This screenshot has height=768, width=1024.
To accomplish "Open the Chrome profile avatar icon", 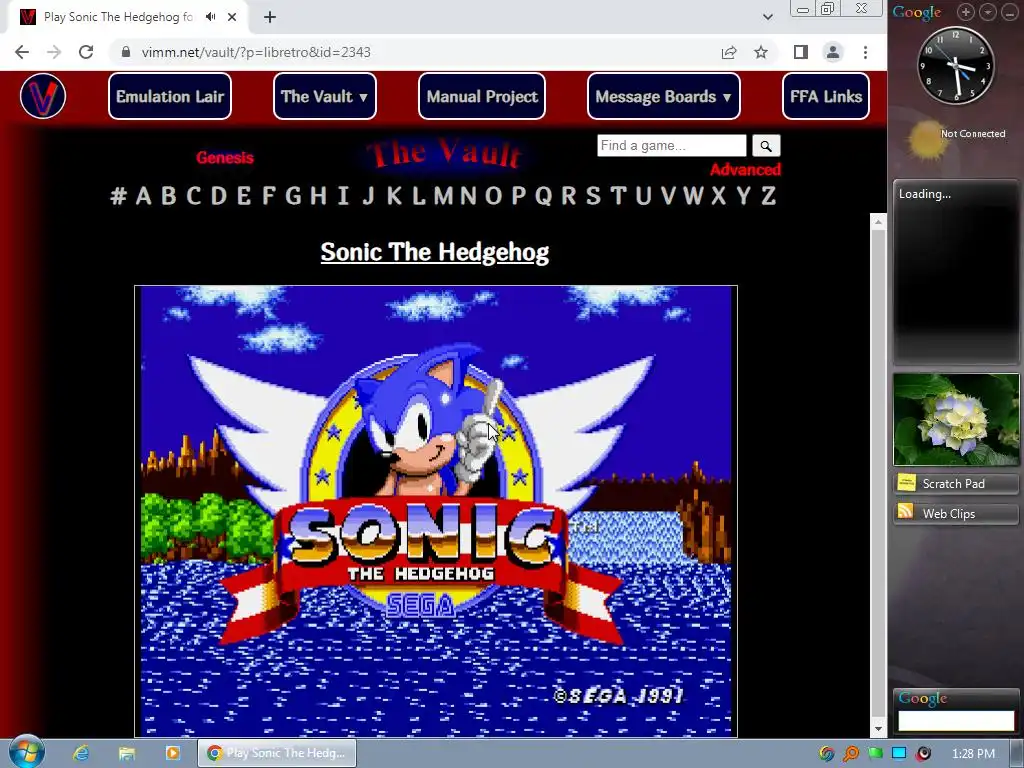I will tap(833, 52).
